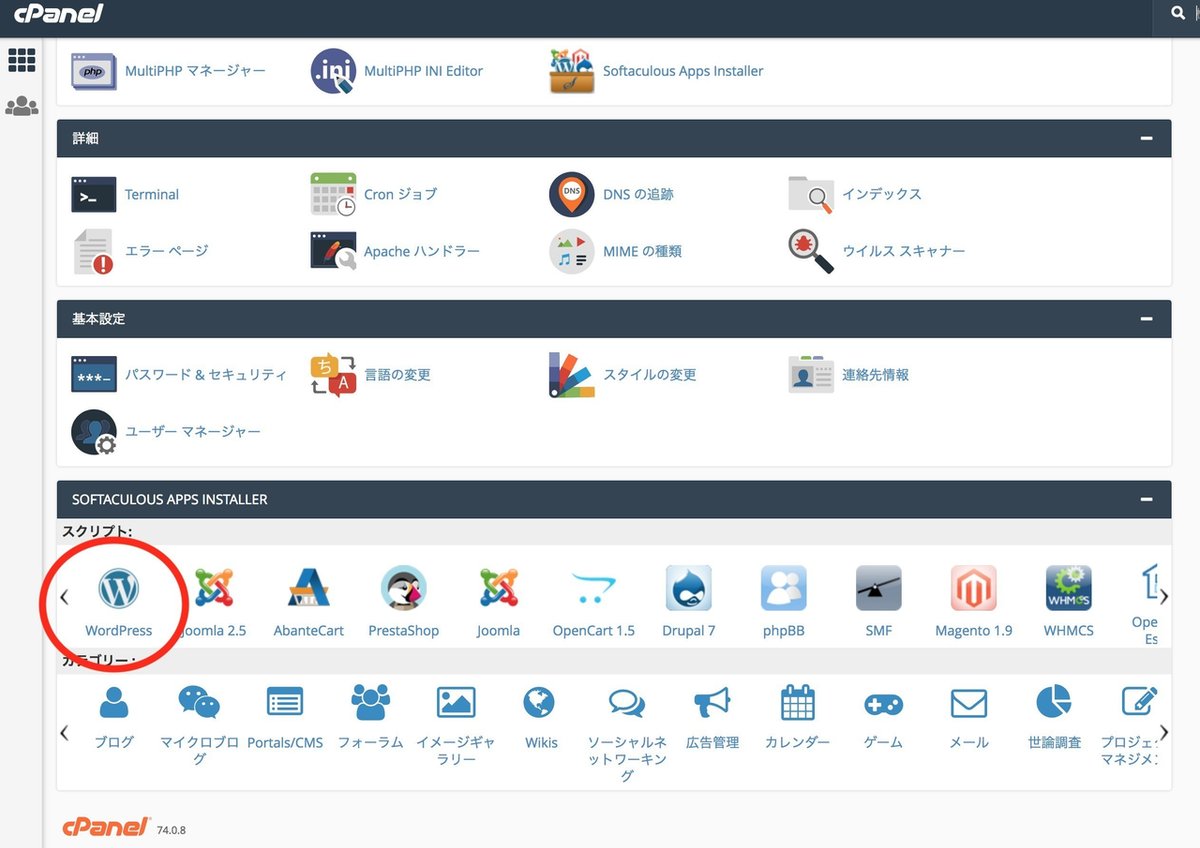Open the イメージギャラリー category icon
Screen dimensions: 1200x848
pos(456,702)
